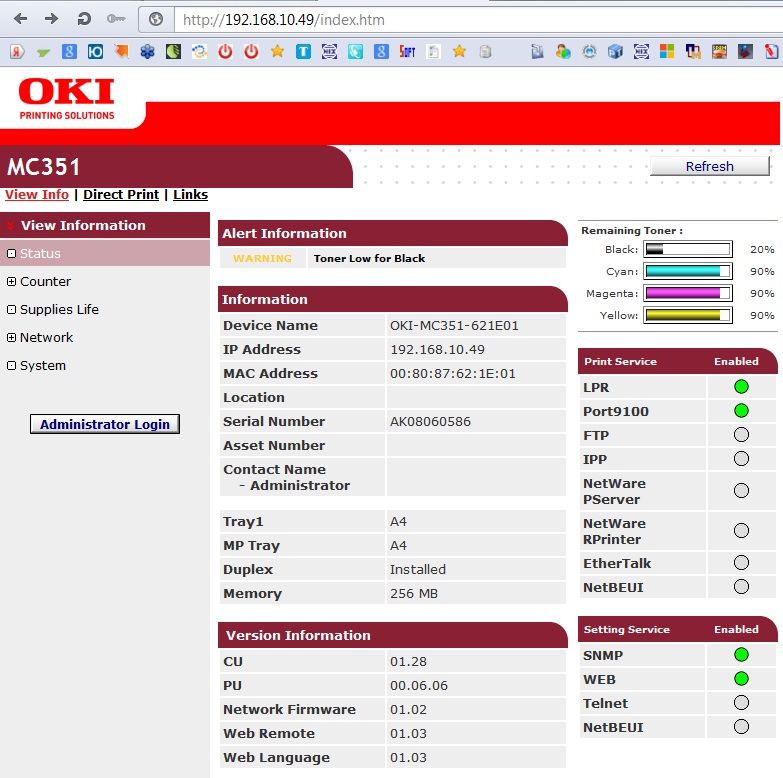Click the WEB green indicator

coord(741,678)
